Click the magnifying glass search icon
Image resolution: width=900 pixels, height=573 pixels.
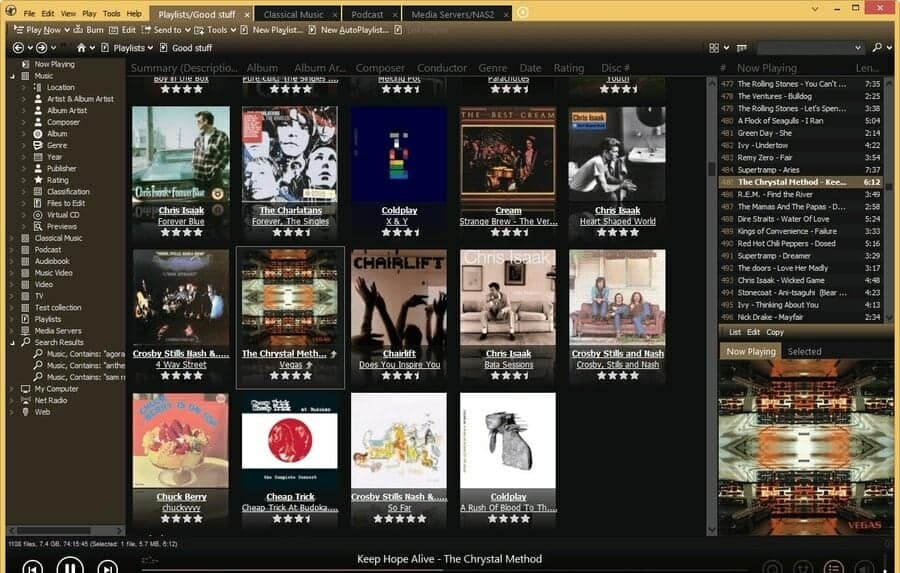point(876,48)
